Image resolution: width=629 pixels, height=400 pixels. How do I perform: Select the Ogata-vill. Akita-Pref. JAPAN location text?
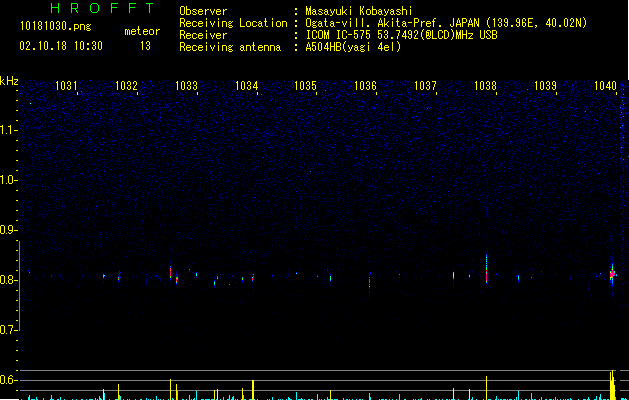[x=446, y=23]
